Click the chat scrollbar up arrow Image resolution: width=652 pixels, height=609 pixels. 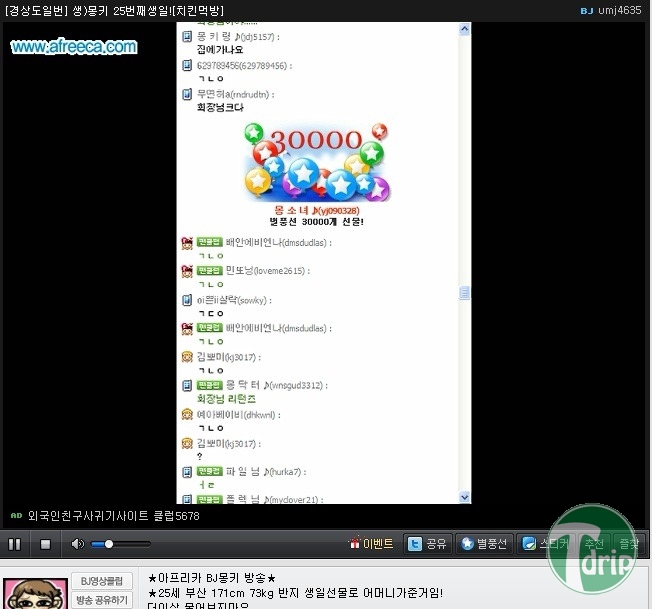pos(464,29)
